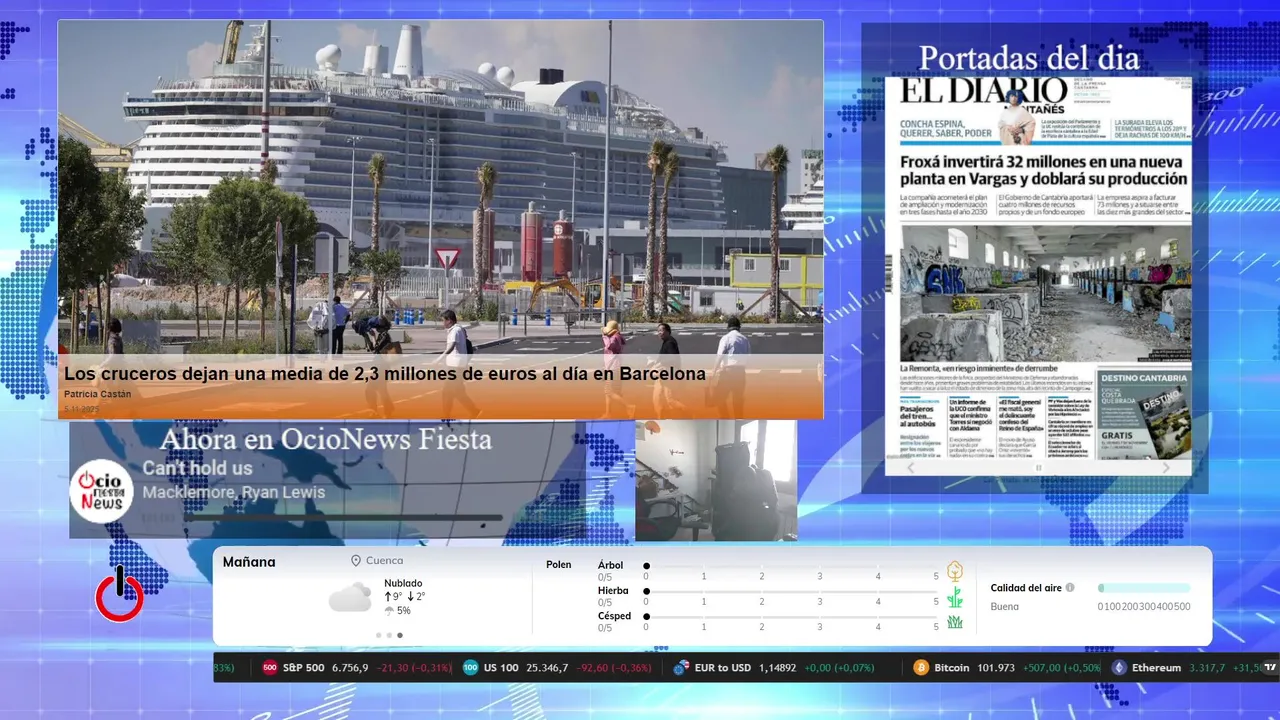
Task: Click the Árbol pollen level slider
Action: point(791,566)
